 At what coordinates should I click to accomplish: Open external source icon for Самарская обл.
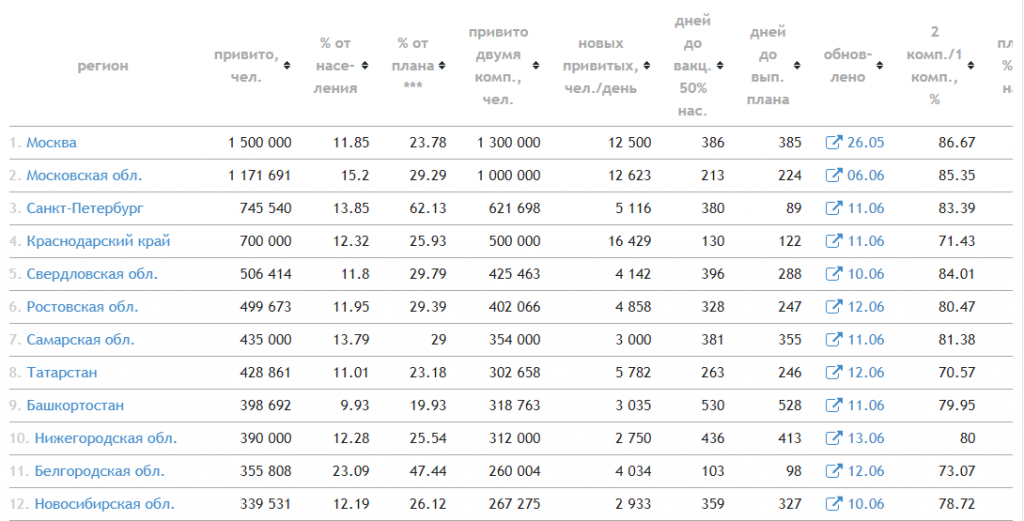point(834,339)
